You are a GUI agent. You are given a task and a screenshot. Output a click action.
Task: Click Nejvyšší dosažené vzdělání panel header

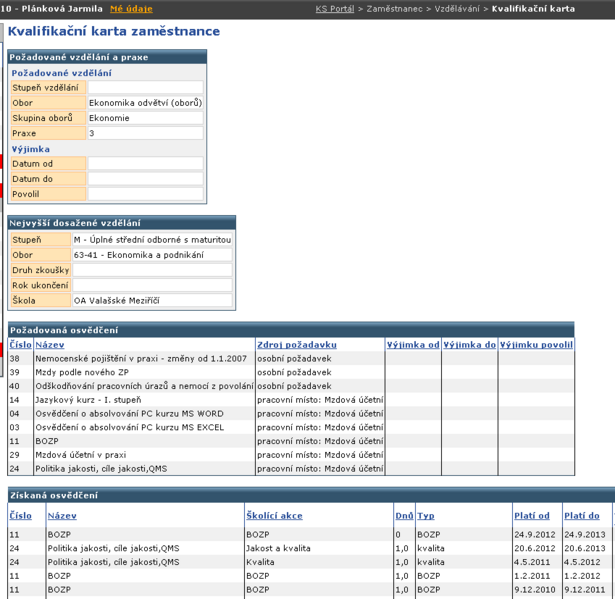tap(122, 222)
